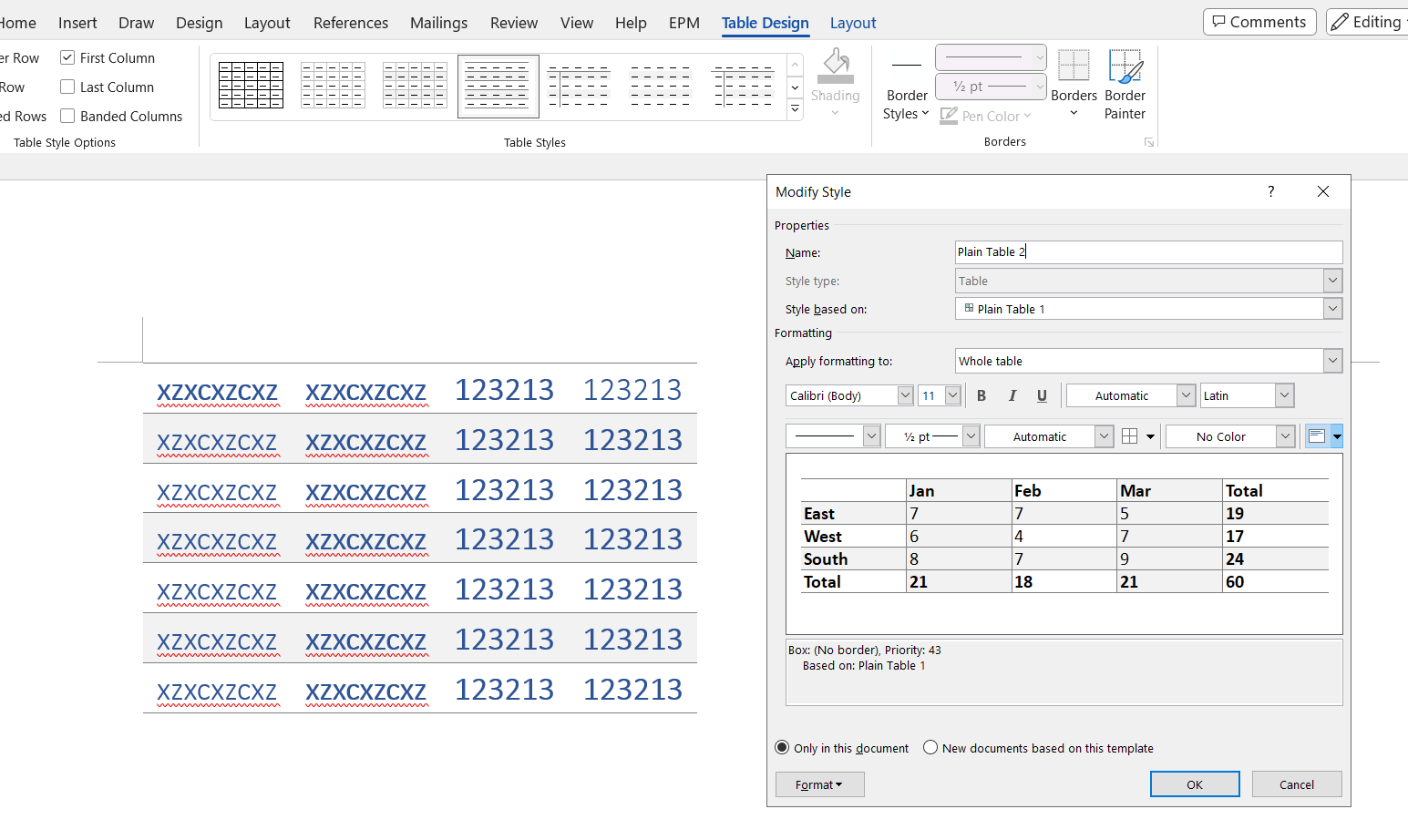Open the table Layout tab

[853, 23]
